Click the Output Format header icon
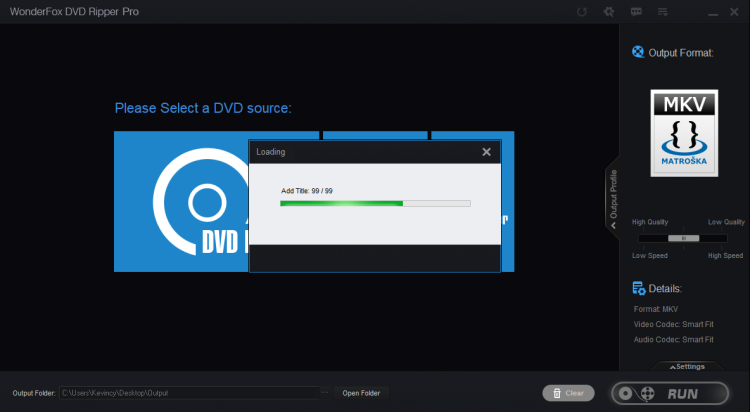 [x=638, y=52]
